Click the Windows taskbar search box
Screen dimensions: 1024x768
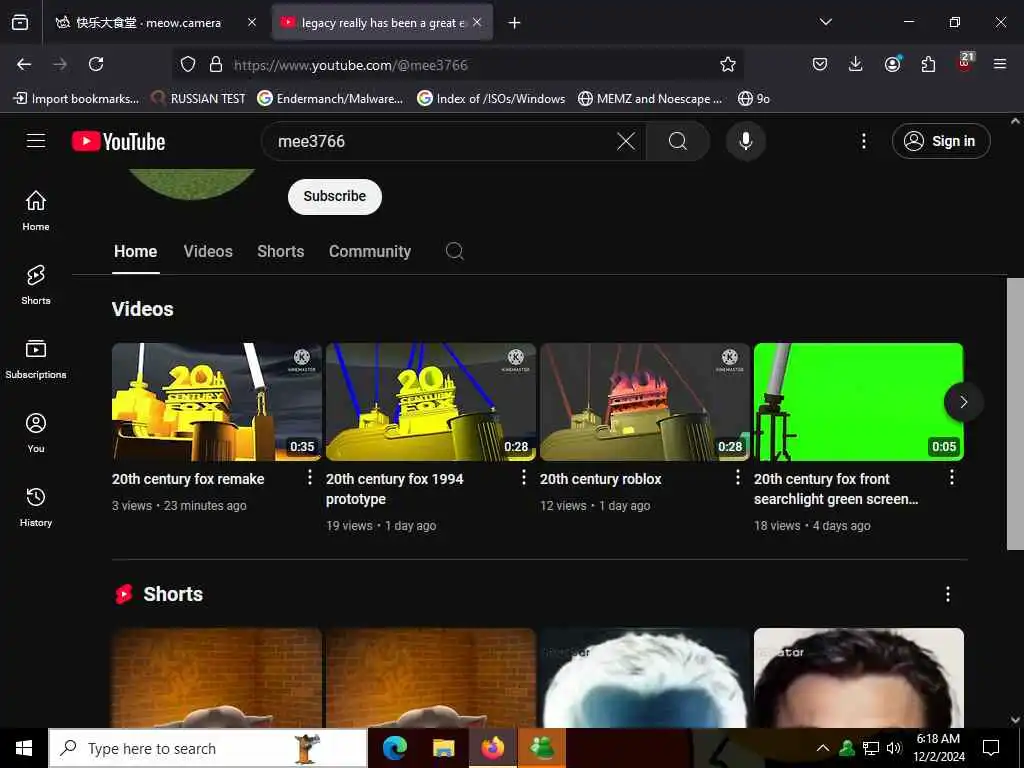point(208,748)
